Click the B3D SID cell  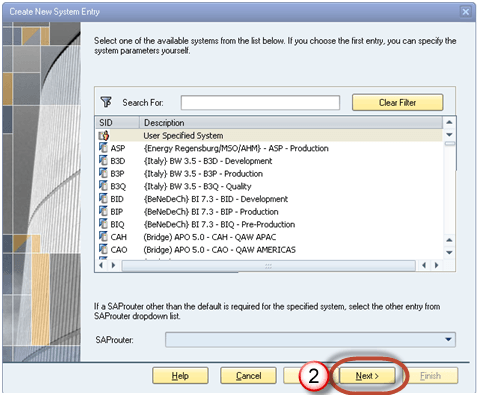coord(118,161)
